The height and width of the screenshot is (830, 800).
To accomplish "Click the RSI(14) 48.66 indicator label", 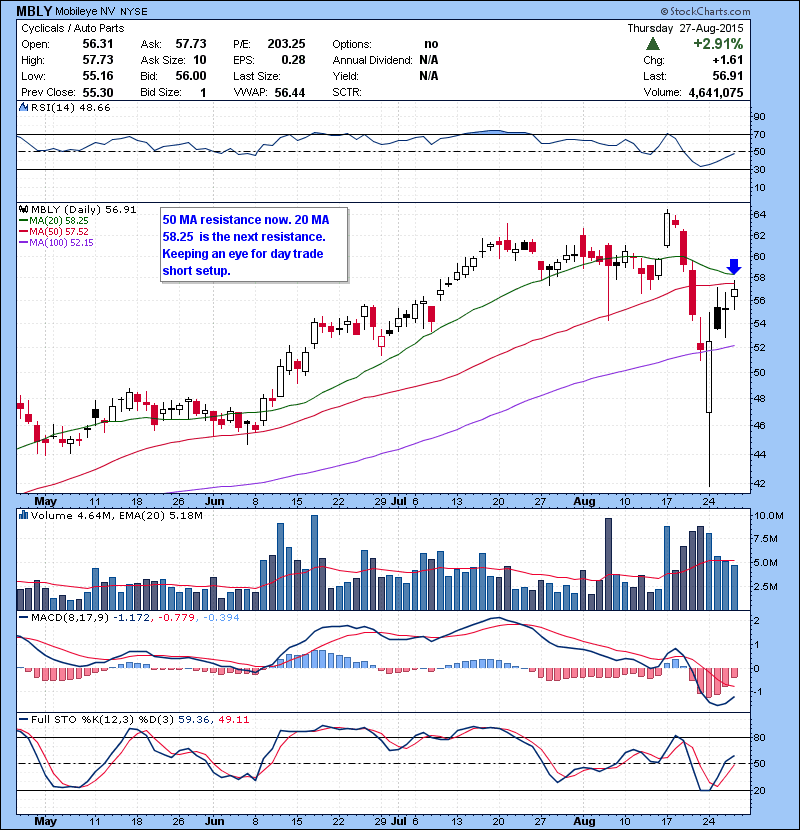I will (x=70, y=107).
